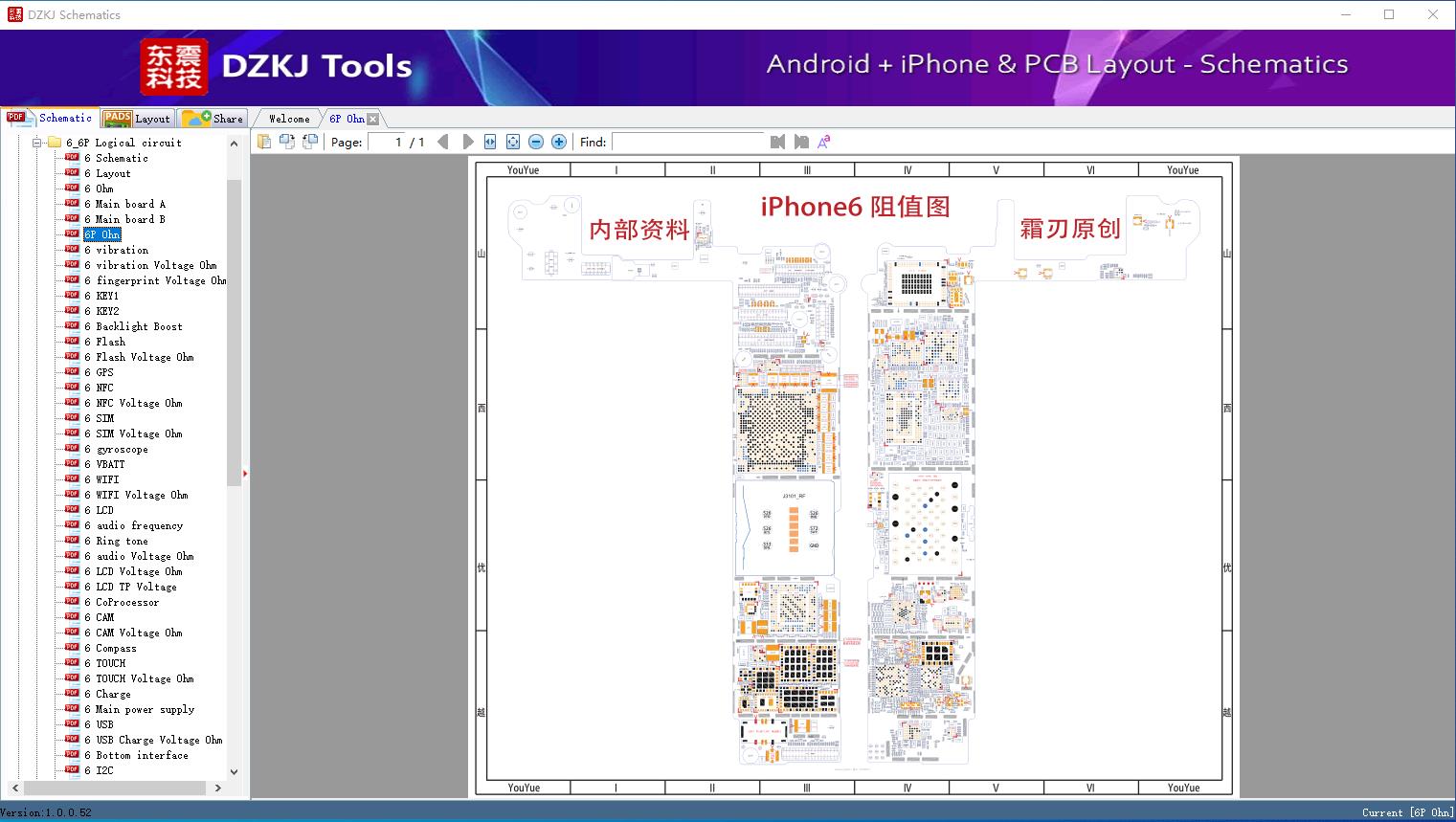Close the 6P Ohm tab

pos(373,119)
